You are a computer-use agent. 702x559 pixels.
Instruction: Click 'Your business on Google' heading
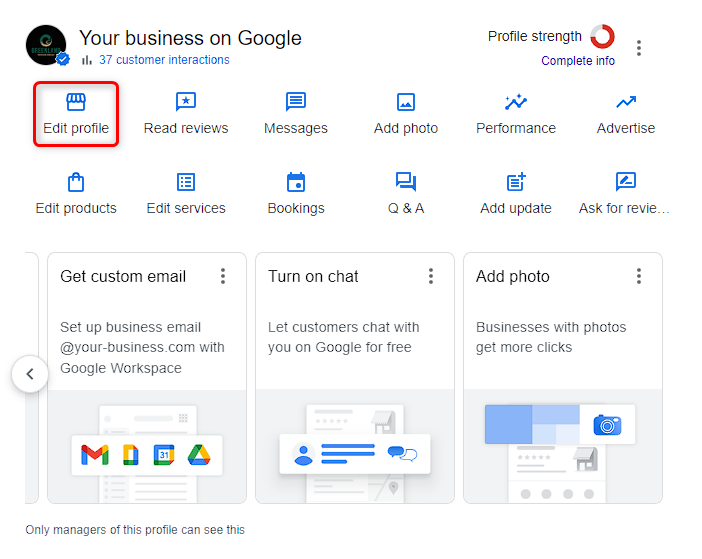(190, 38)
